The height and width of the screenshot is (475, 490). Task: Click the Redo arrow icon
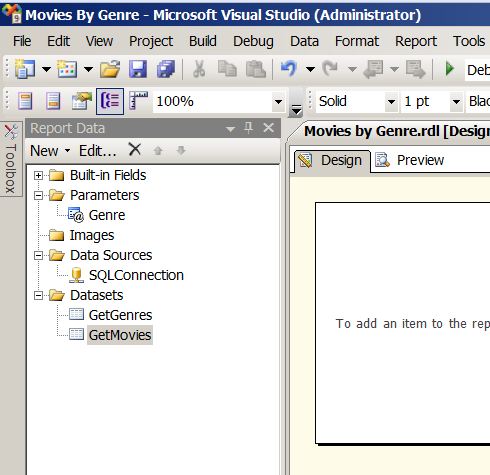coord(330,69)
